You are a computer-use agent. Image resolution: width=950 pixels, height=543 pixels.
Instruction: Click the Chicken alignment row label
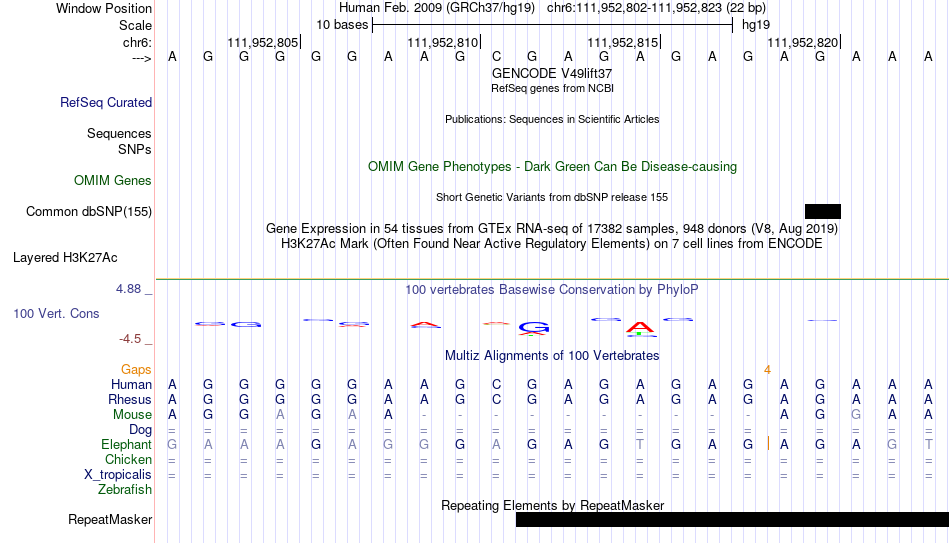tap(128, 459)
